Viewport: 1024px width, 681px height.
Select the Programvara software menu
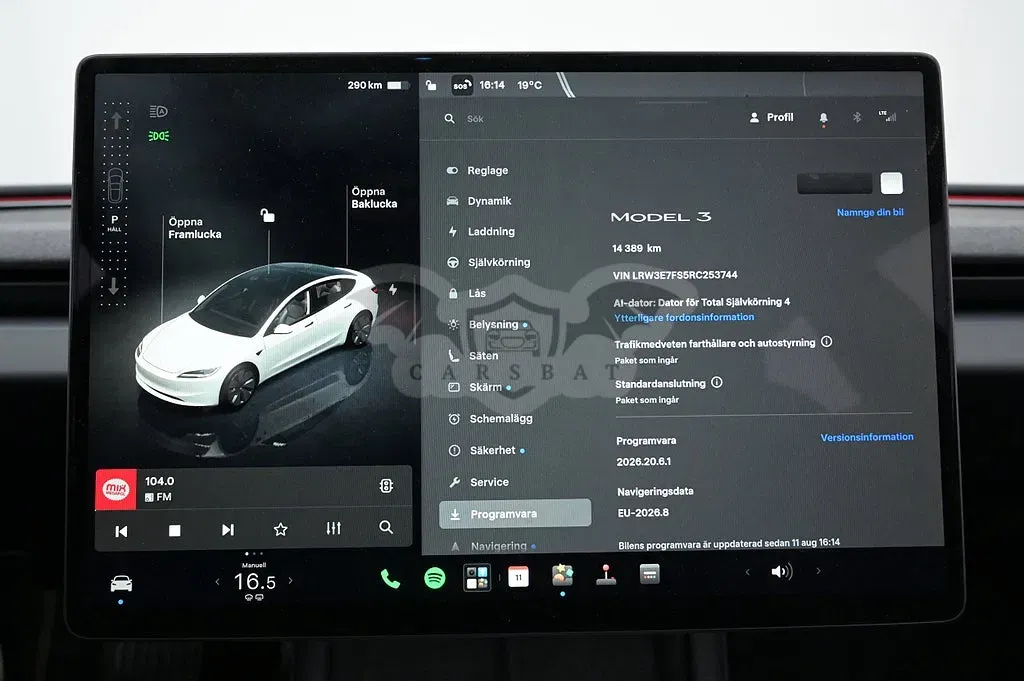[515, 514]
